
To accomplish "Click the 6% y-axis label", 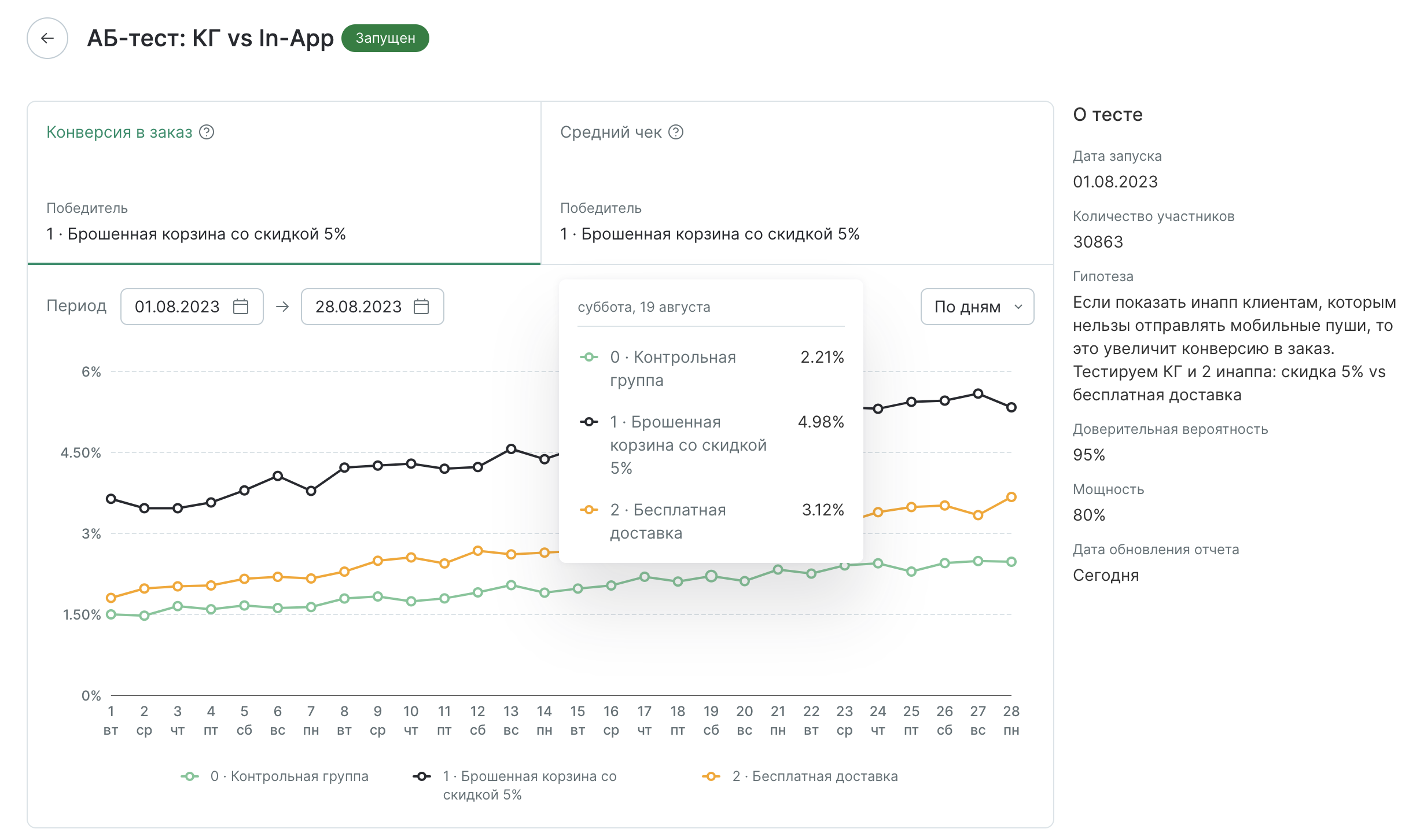I will (x=91, y=371).
